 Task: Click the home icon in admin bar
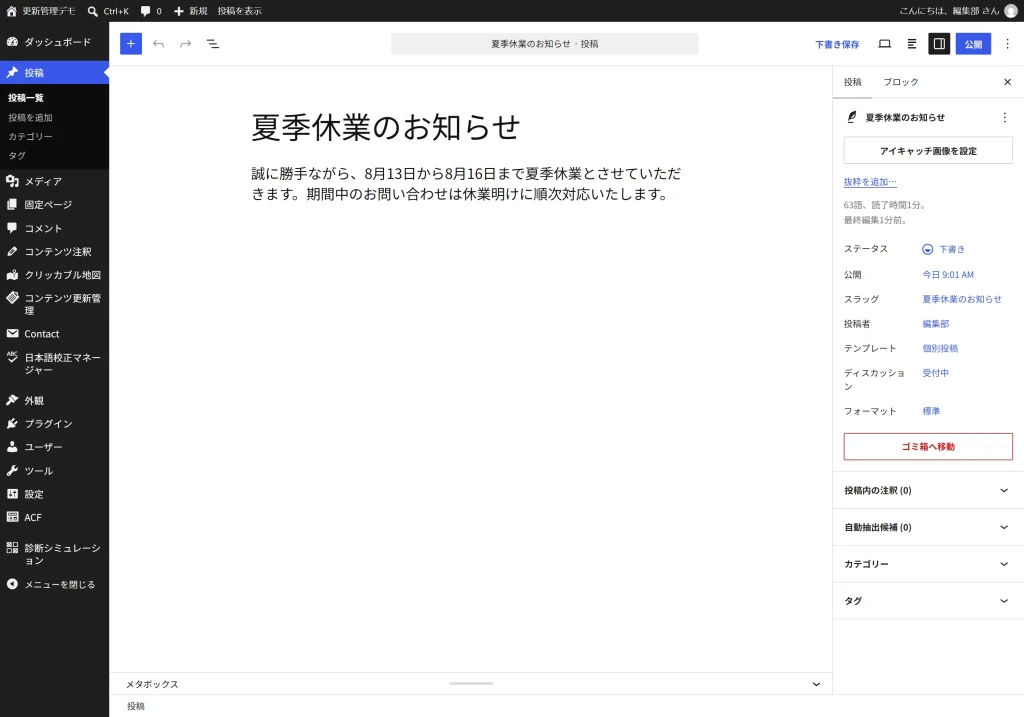point(11,11)
